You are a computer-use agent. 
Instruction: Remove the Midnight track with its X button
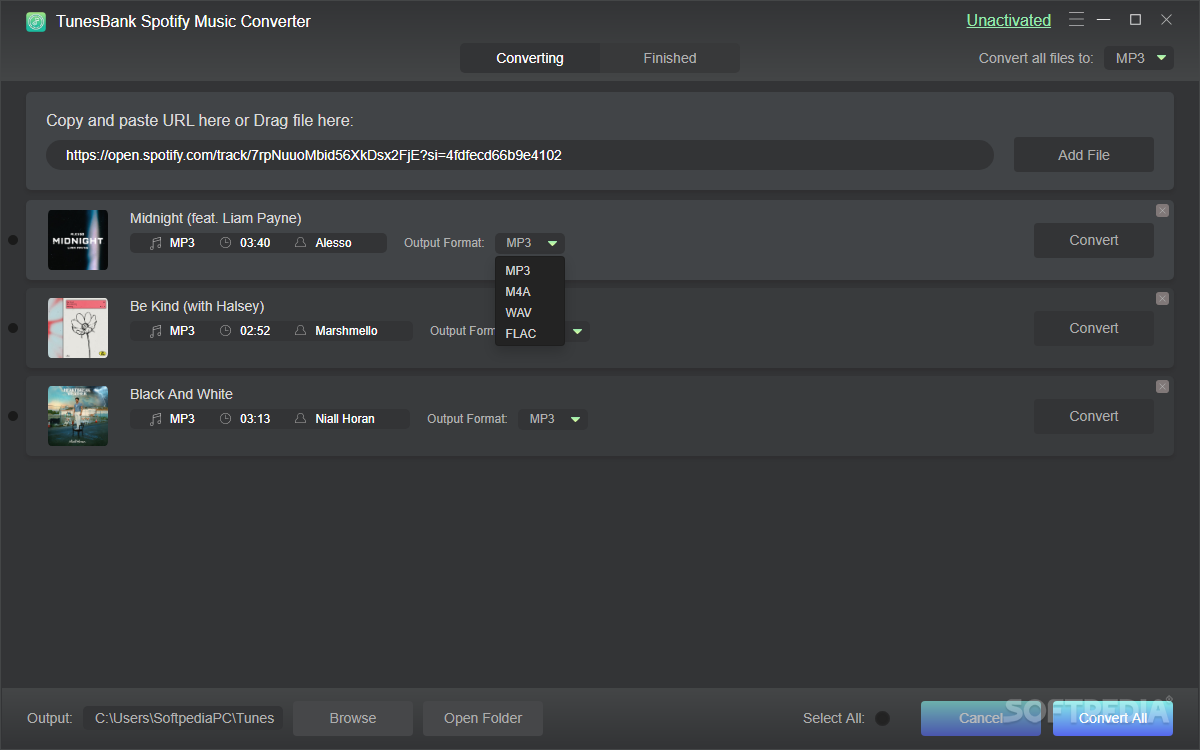click(1162, 210)
